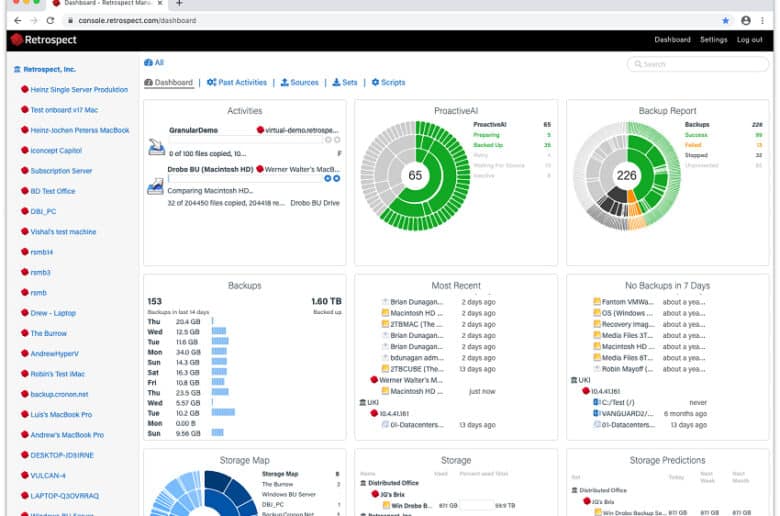Open backup.cronon.net server
Viewport: 780px width, 516px height.
click(x=59, y=395)
